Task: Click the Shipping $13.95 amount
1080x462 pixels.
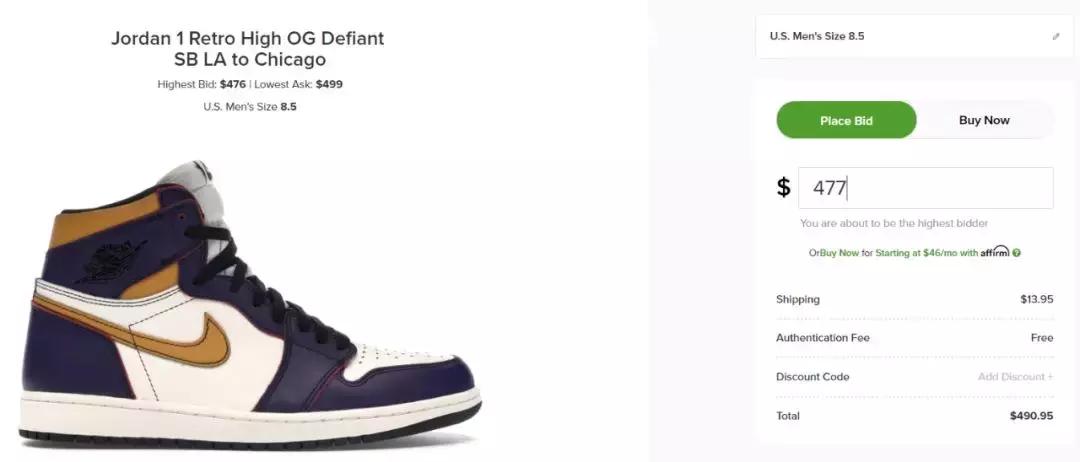Action: pyautogui.click(x=1037, y=300)
